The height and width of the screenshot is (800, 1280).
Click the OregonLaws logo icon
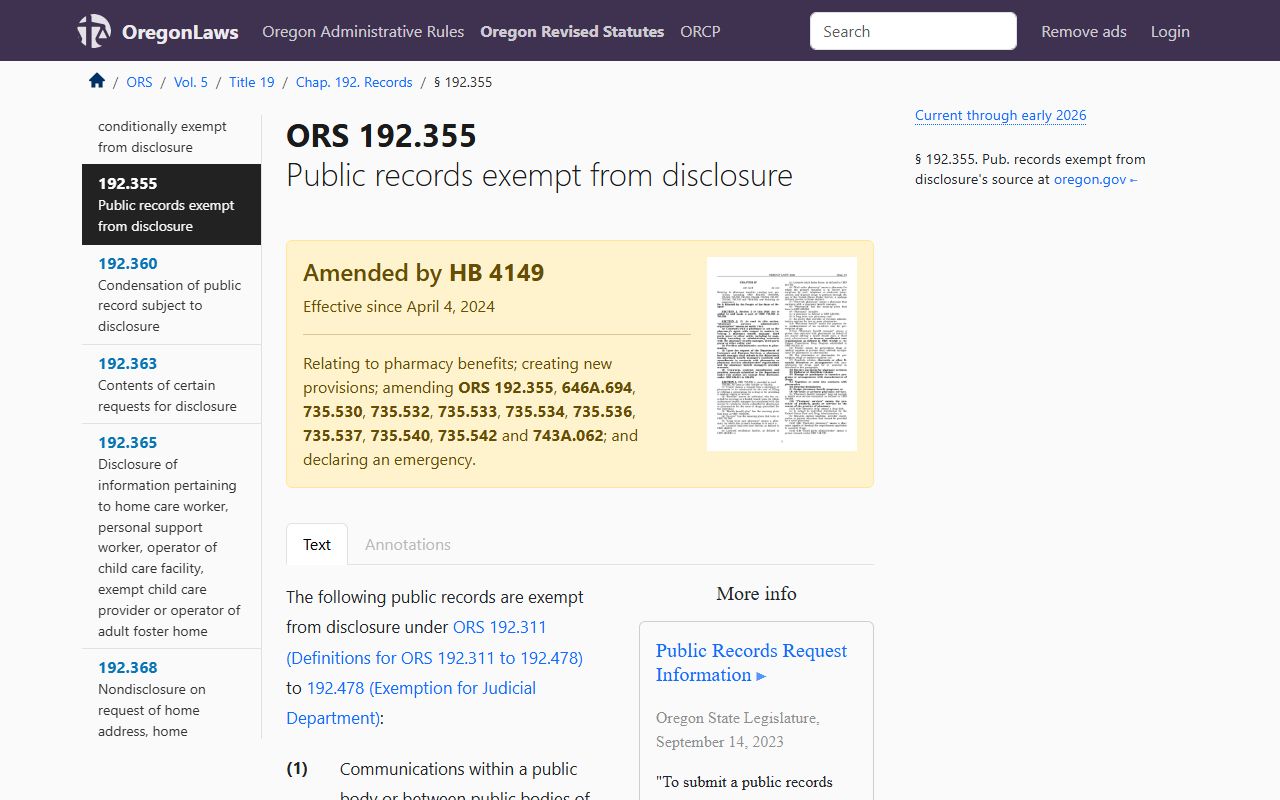94,31
